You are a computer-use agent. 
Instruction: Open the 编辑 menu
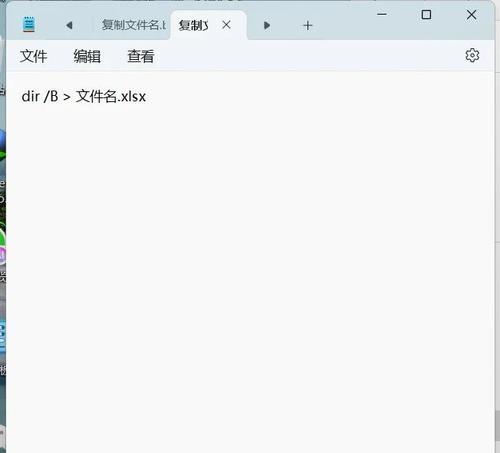pyautogui.click(x=87, y=56)
